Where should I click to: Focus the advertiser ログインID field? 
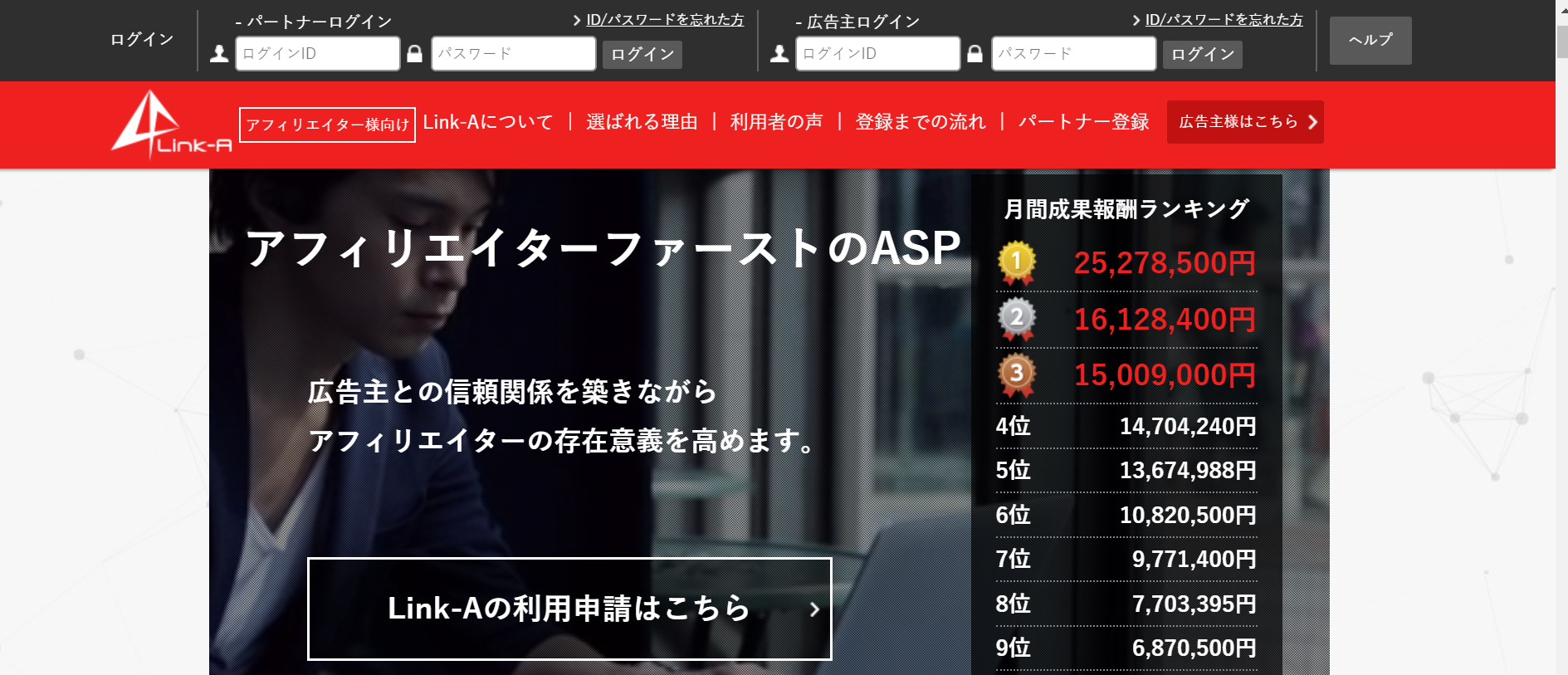coord(877,54)
